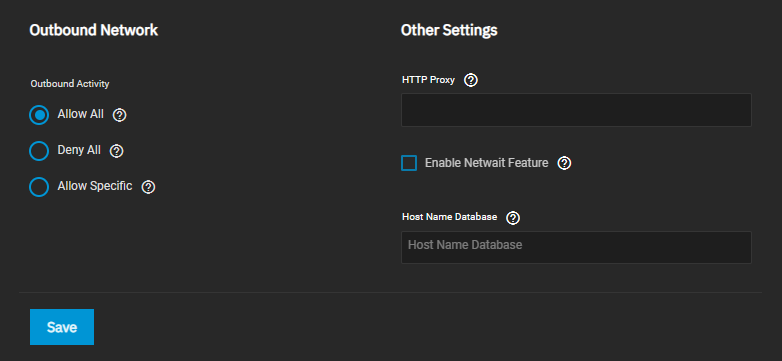Screen dimensions: 782x361
Task: Show help for Allow Specific option
Action: (149, 187)
